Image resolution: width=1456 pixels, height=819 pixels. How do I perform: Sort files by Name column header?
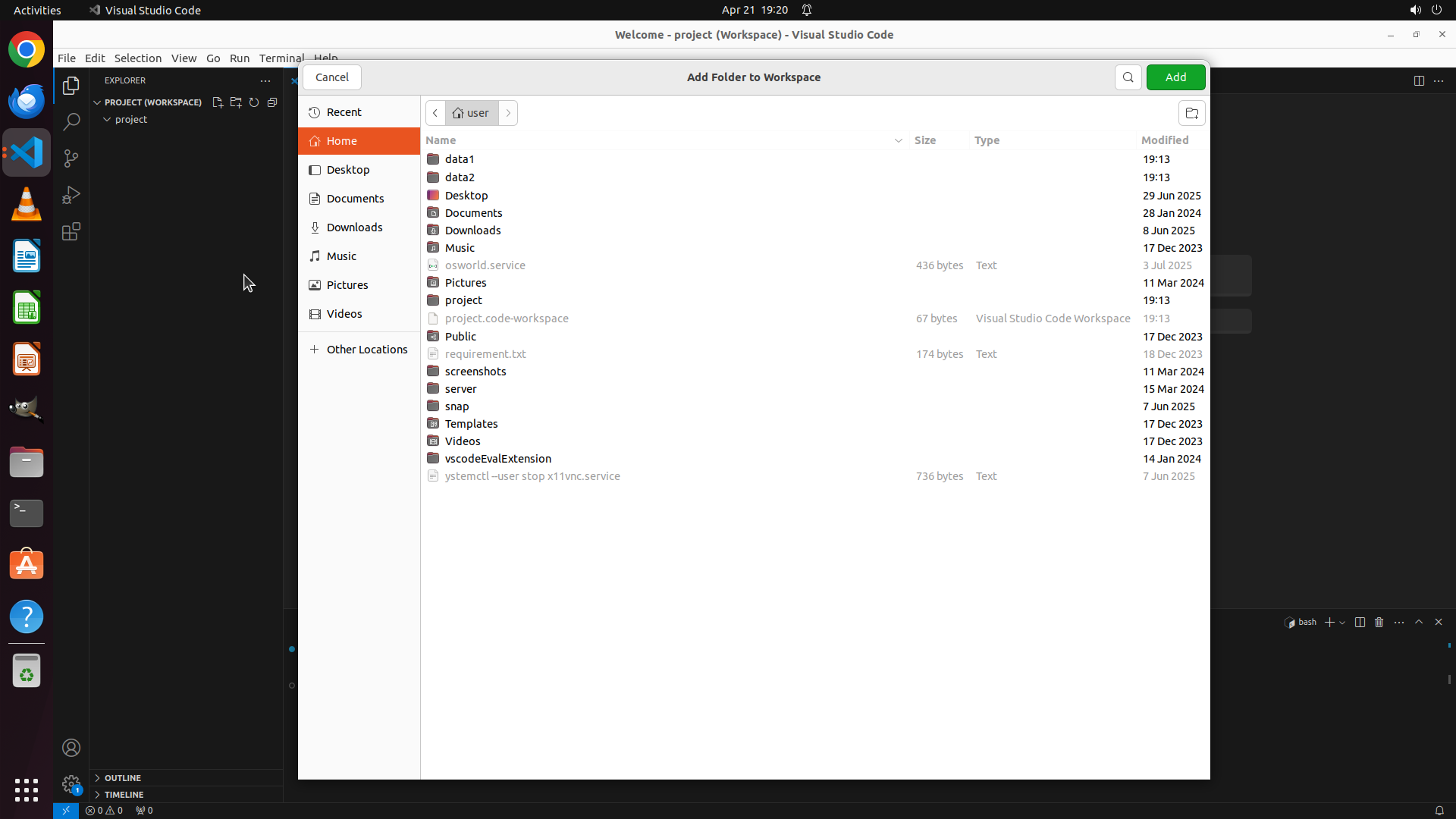point(441,140)
